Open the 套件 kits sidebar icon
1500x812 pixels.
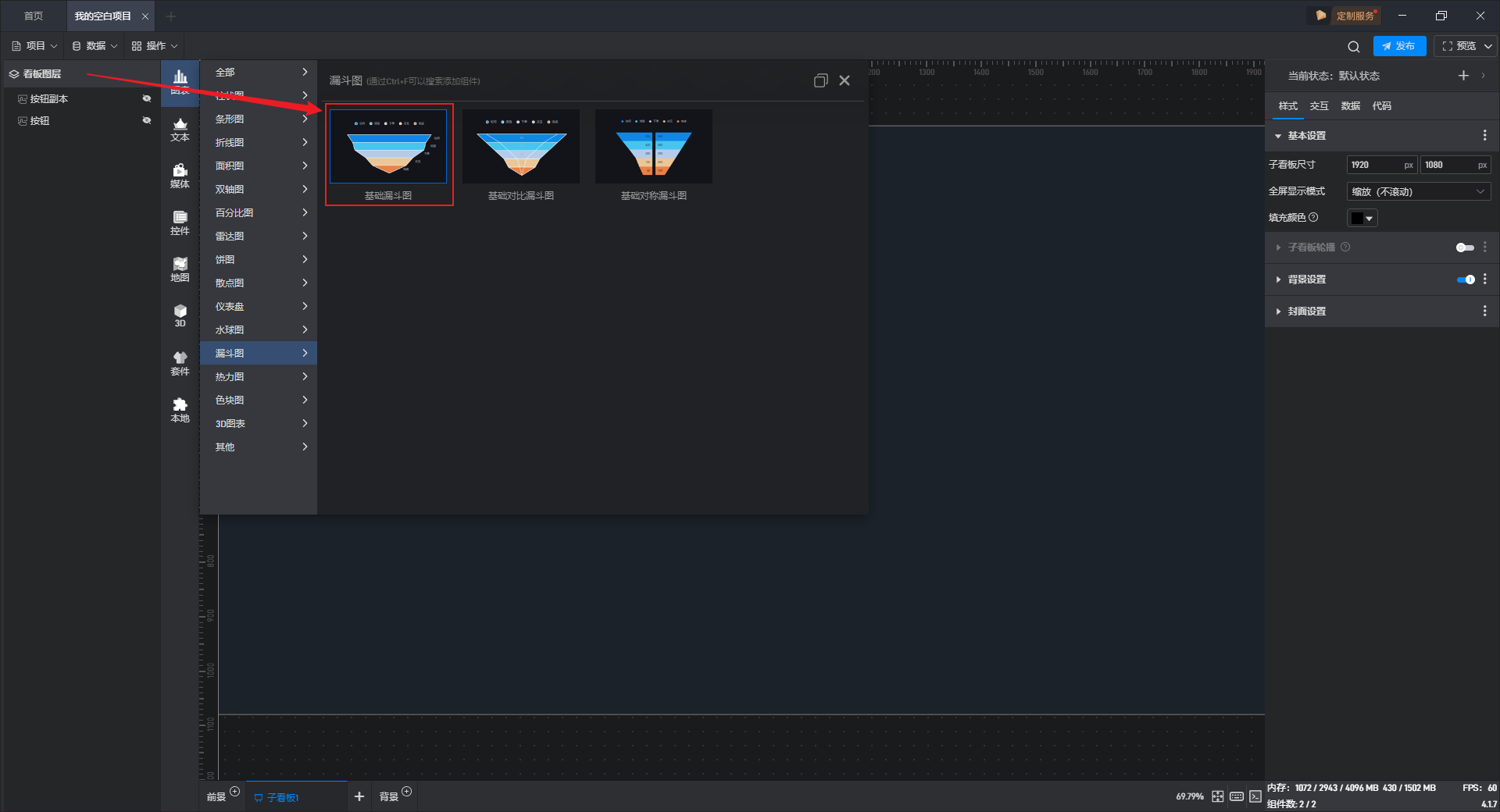(180, 364)
